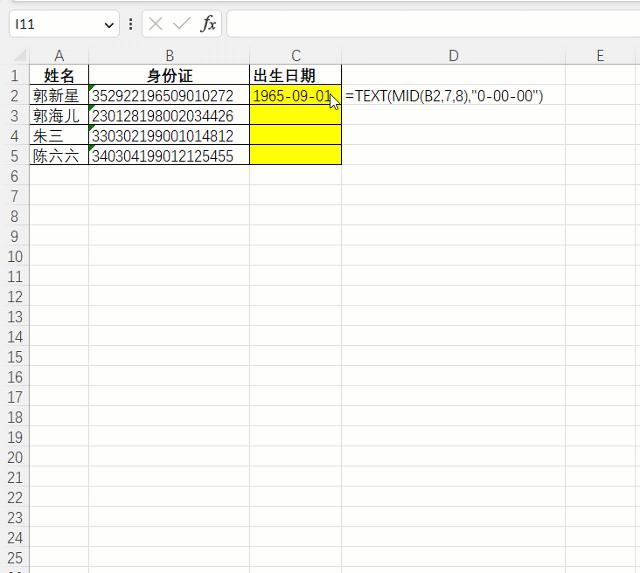Select cell containing 郭新星

(59, 96)
